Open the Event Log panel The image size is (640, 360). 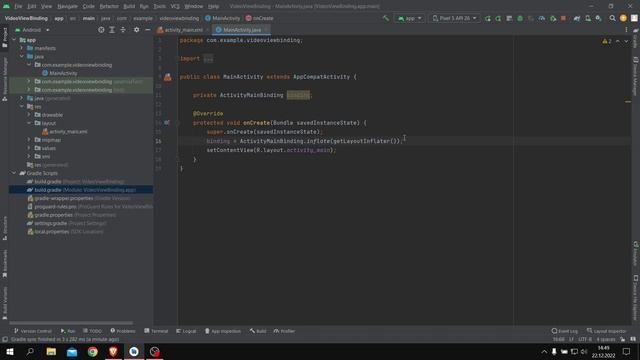pyautogui.click(x=564, y=331)
